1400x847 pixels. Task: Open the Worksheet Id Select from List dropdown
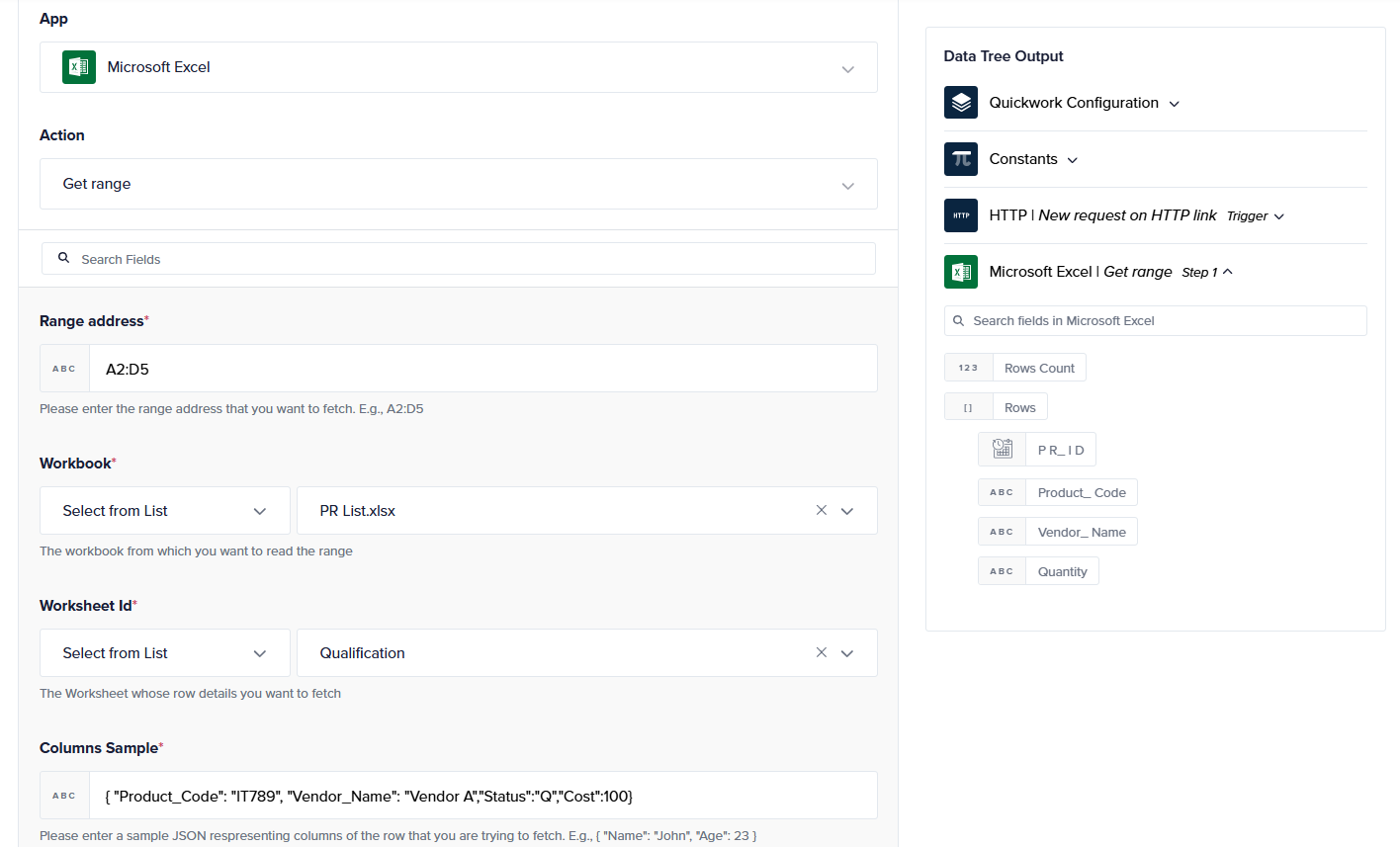(165, 653)
